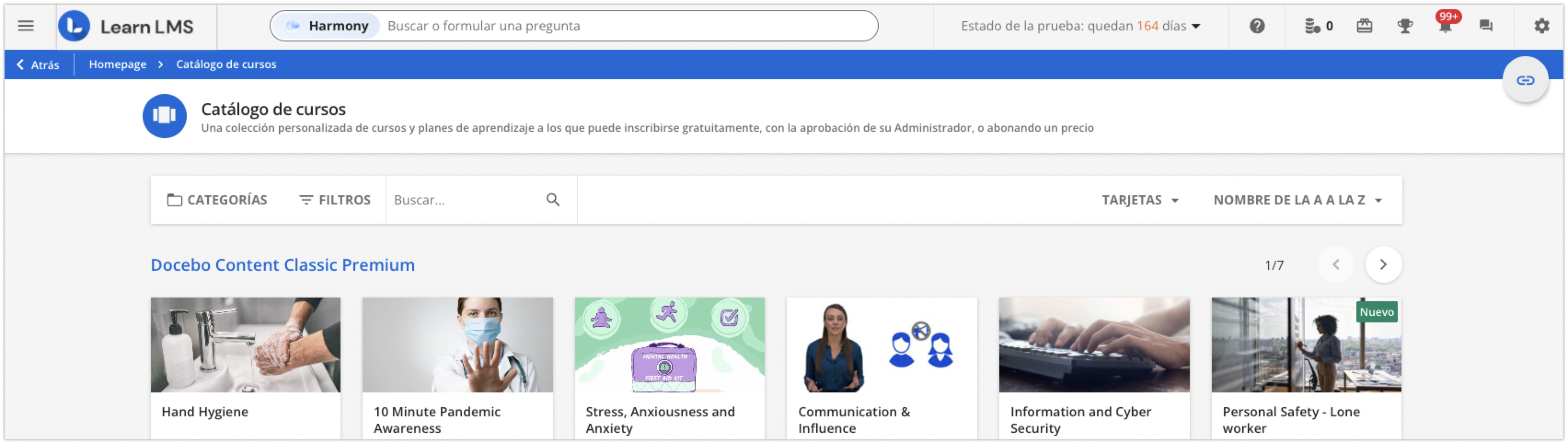Open Docebo Content Classic Premium catalog

(282, 265)
